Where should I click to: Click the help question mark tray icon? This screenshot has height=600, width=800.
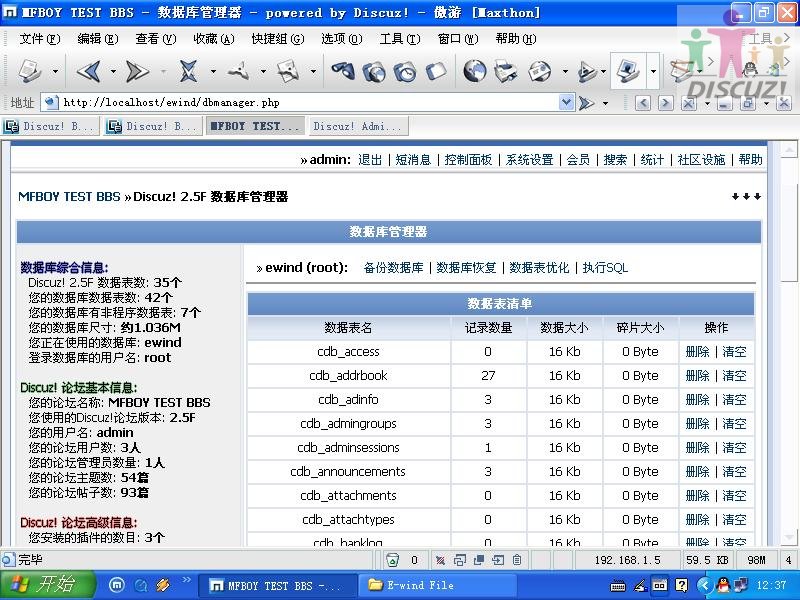coord(681,585)
